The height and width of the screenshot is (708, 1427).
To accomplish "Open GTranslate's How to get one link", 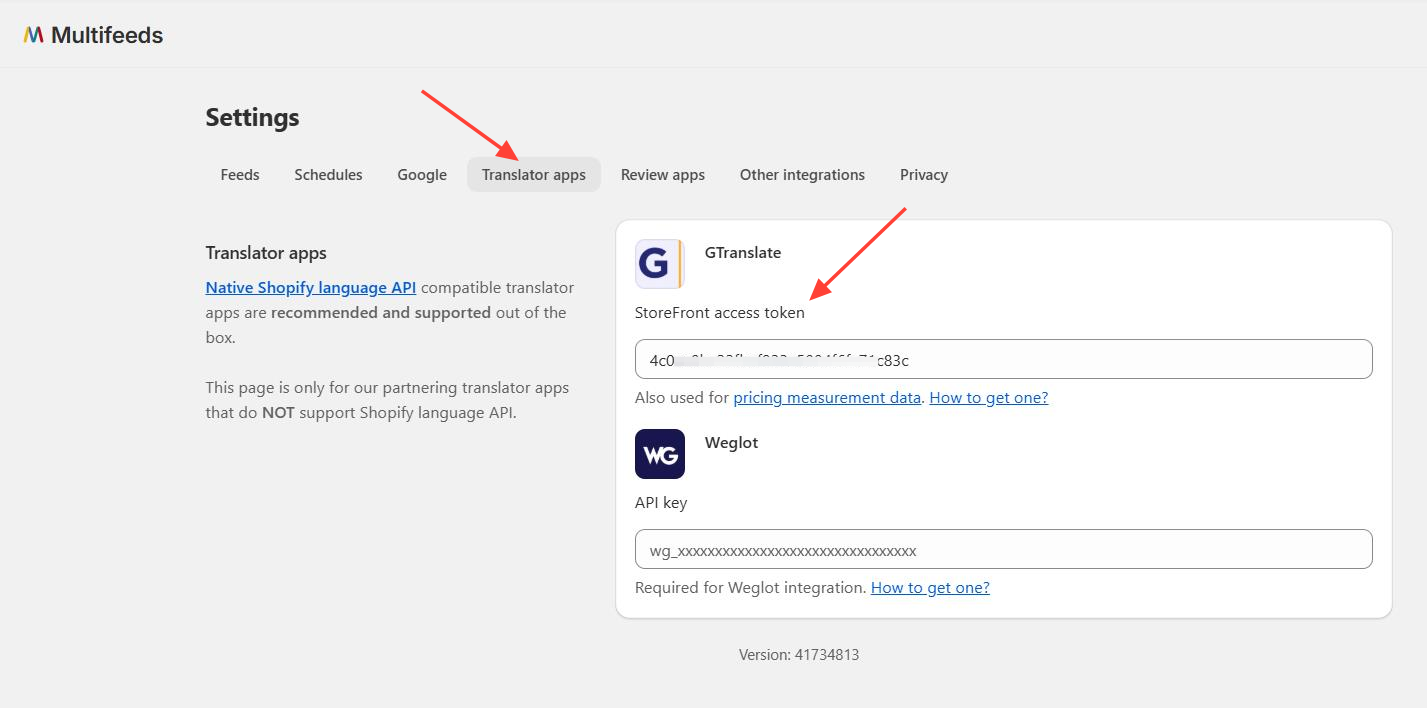I will (989, 397).
